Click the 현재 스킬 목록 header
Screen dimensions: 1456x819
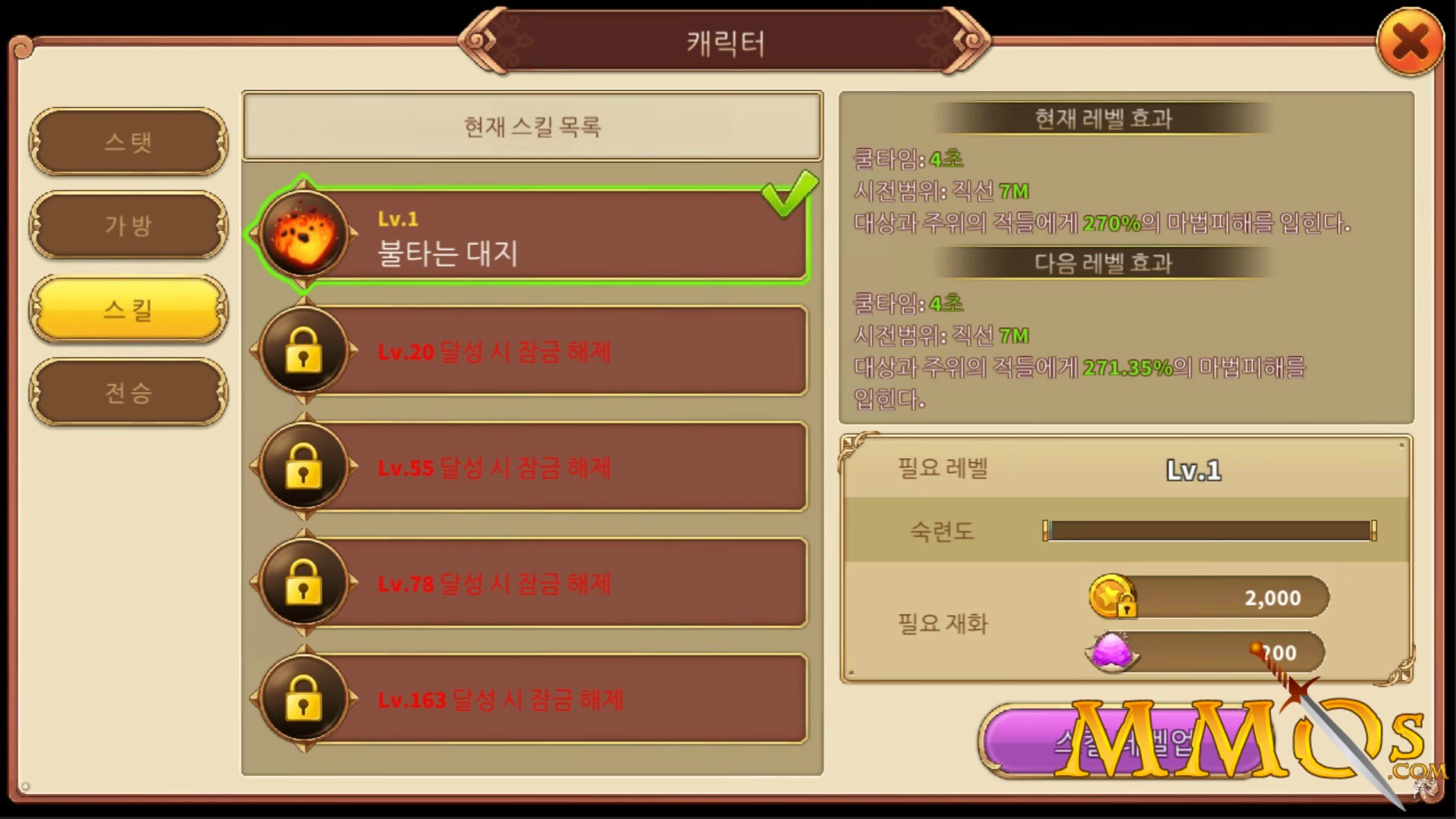pos(532,127)
